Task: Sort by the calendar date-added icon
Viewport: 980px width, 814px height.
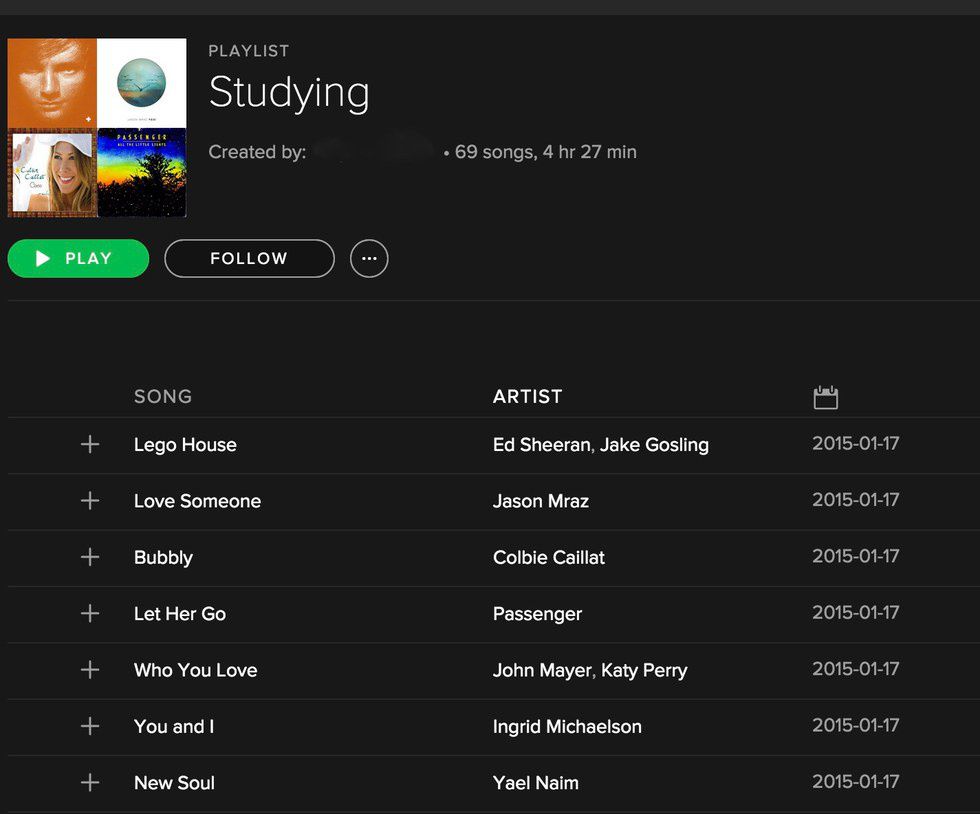Action: click(825, 397)
